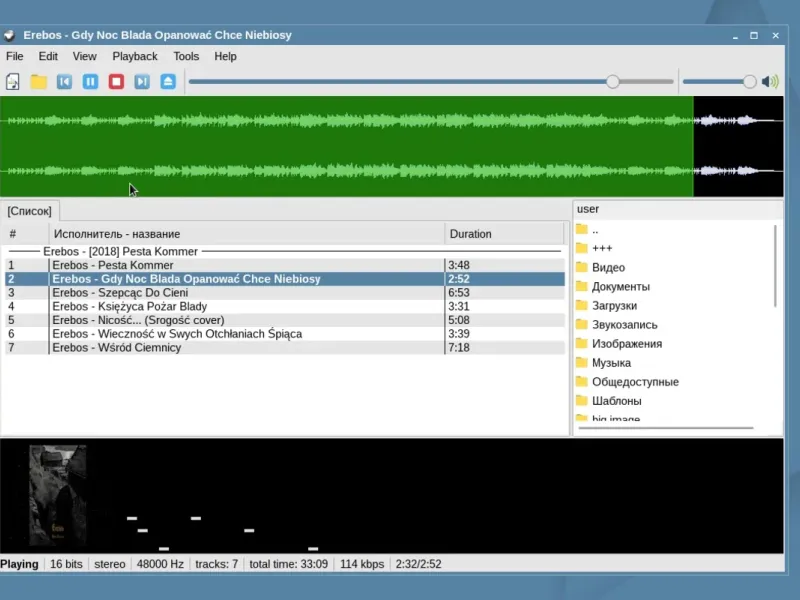Click the eject toolbar icon
The image size is (800, 600).
(168, 82)
